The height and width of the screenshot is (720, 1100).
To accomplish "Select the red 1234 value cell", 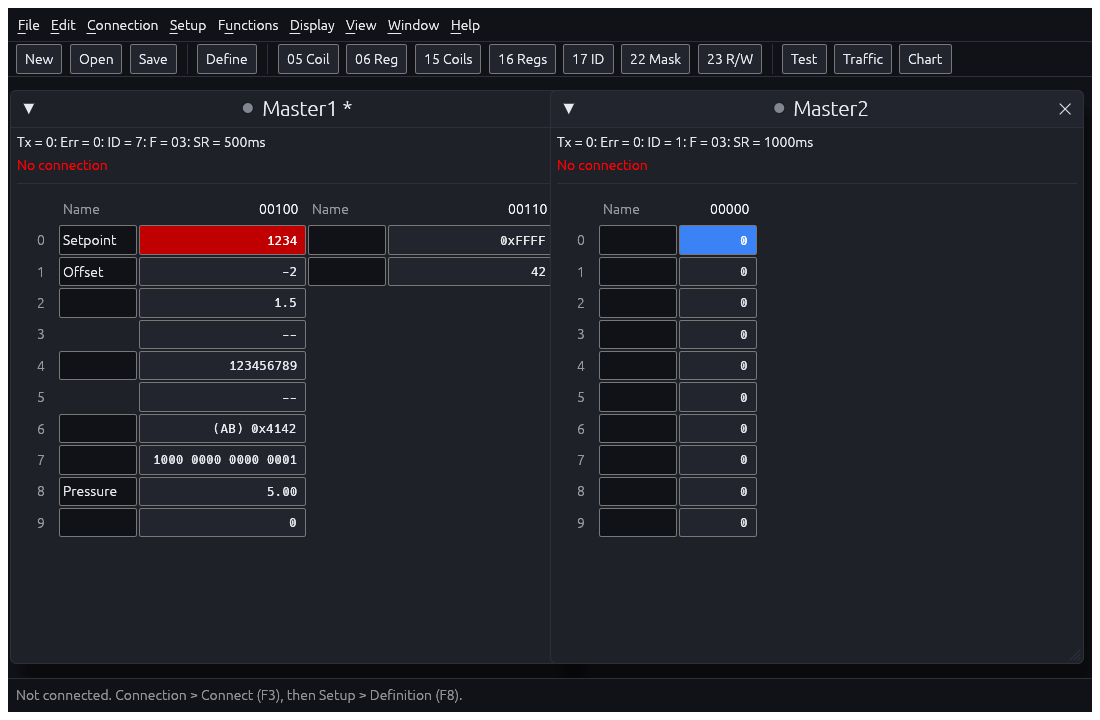I will [x=222, y=240].
